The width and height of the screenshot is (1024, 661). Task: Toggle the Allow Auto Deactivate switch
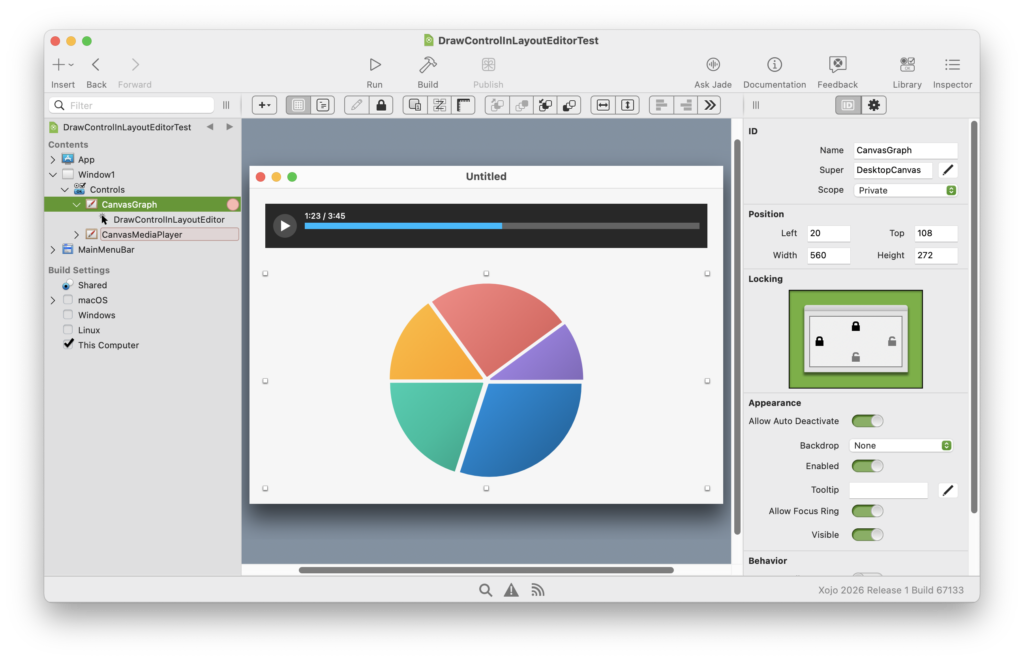pyautogui.click(x=867, y=421)
